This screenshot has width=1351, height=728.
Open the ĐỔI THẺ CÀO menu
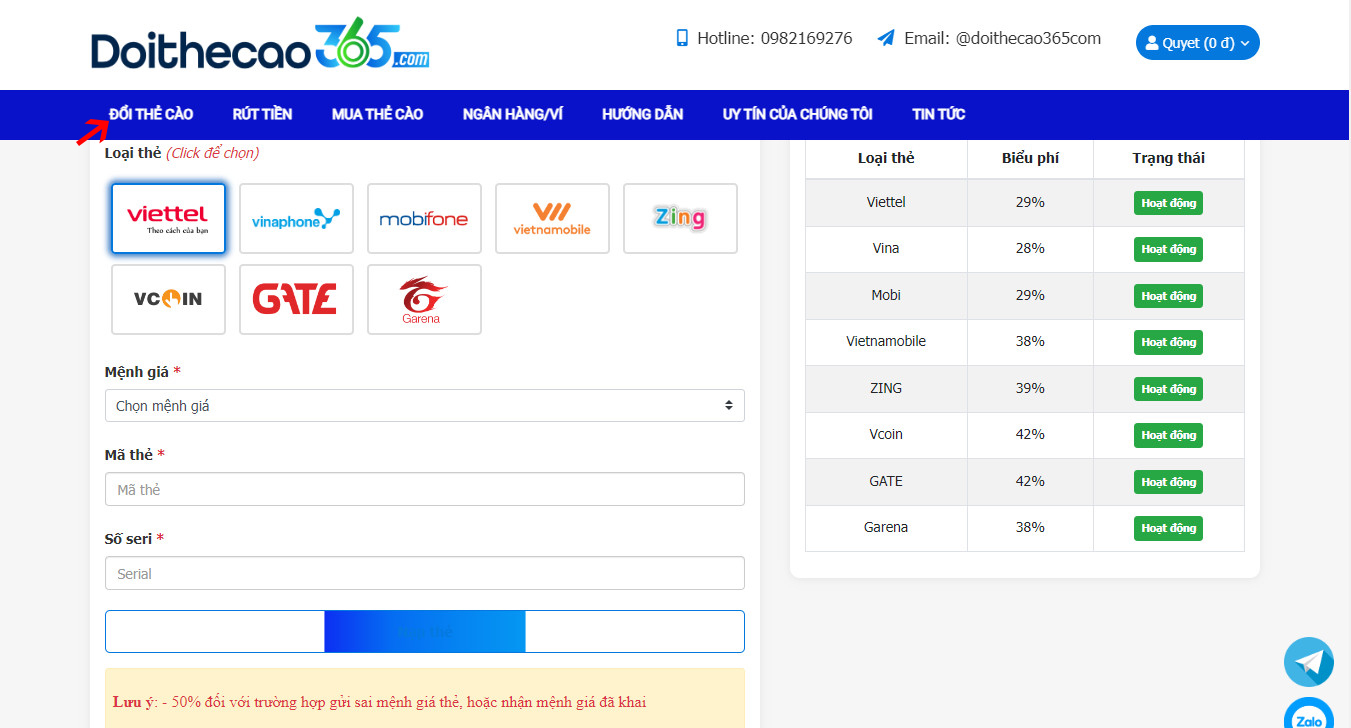[x=151, y=114]
